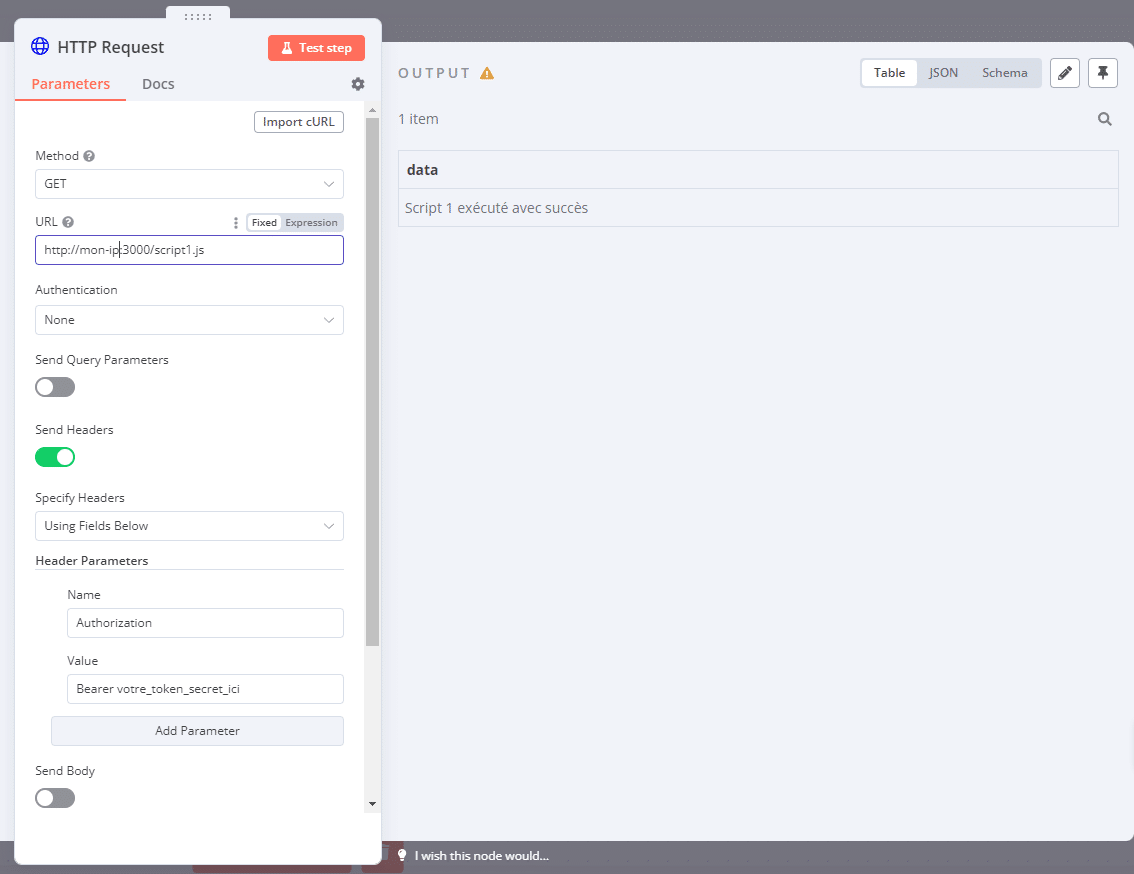Open the node settings gear icon
Viewport: 1134px width, 874px height.
(x=358, y=84)
